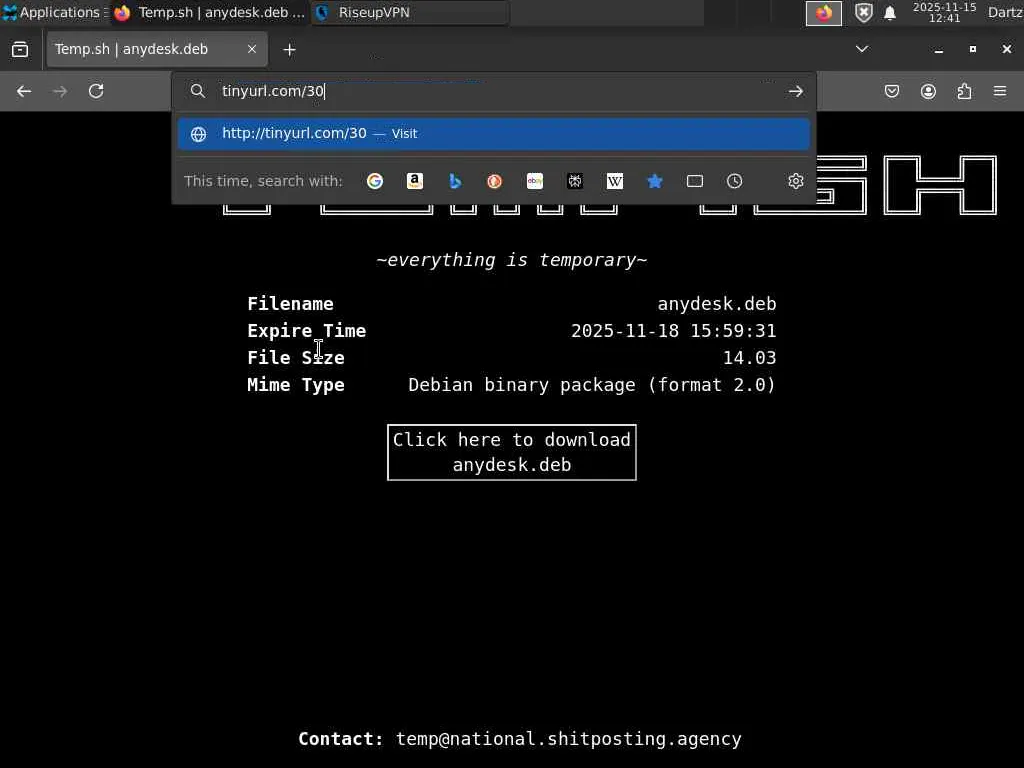Select the tinyurl.com/30 Visit suggestion
1024x768 pixels.
[x=494, y=133]
